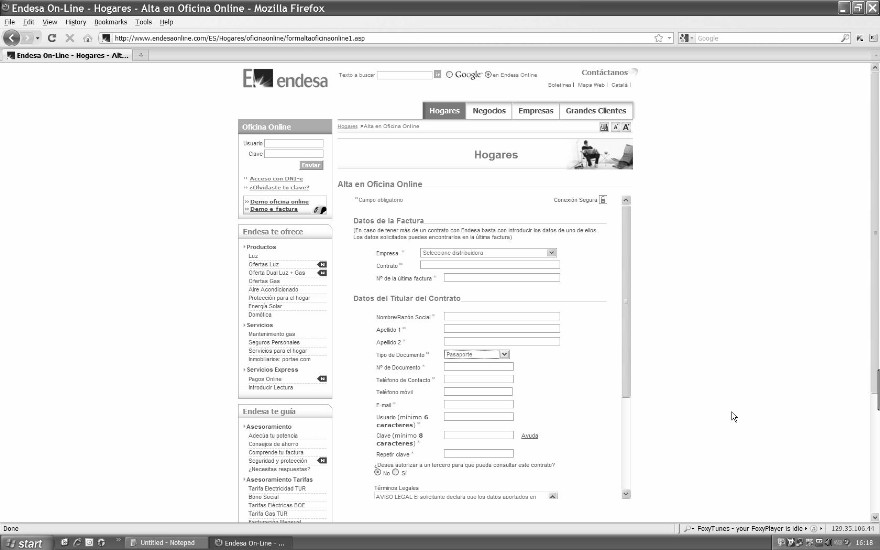Open the Contáctanos link

604,72
